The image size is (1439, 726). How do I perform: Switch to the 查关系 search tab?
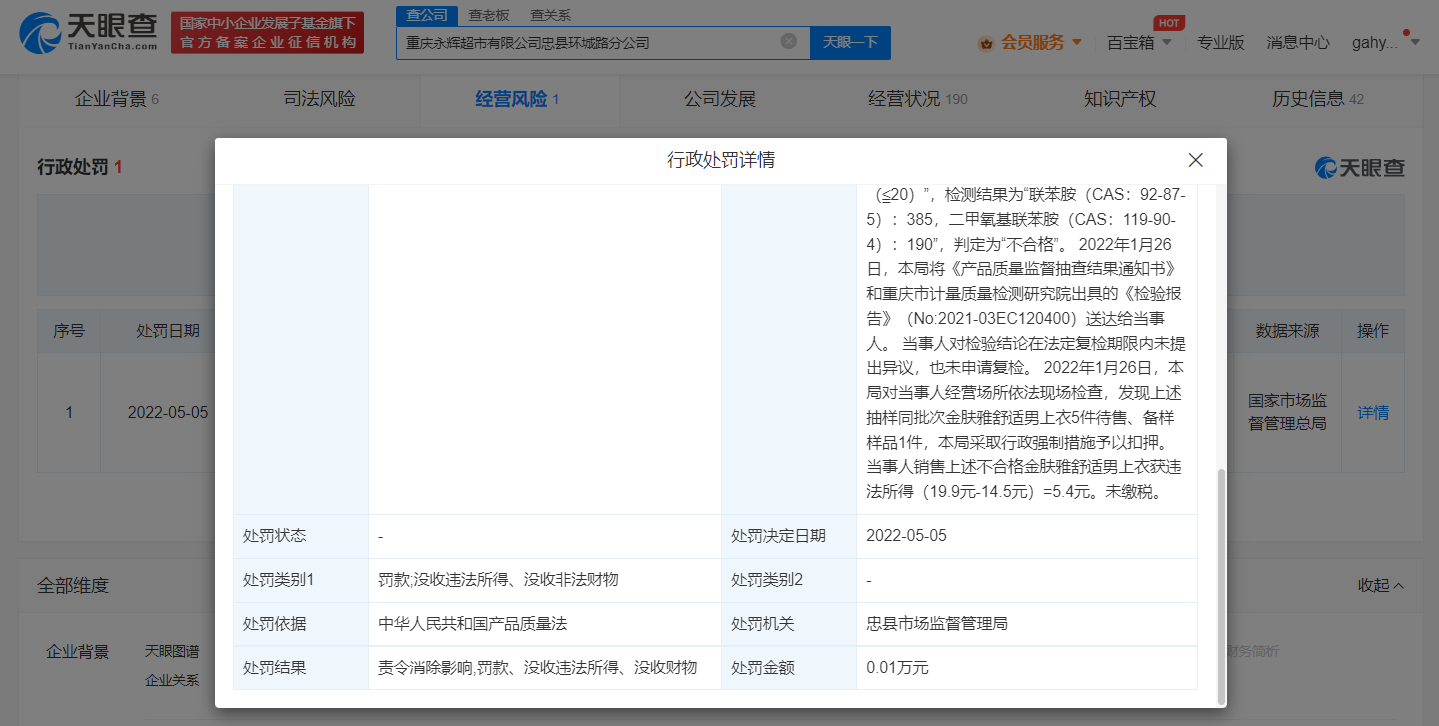(x=551, y=15)
